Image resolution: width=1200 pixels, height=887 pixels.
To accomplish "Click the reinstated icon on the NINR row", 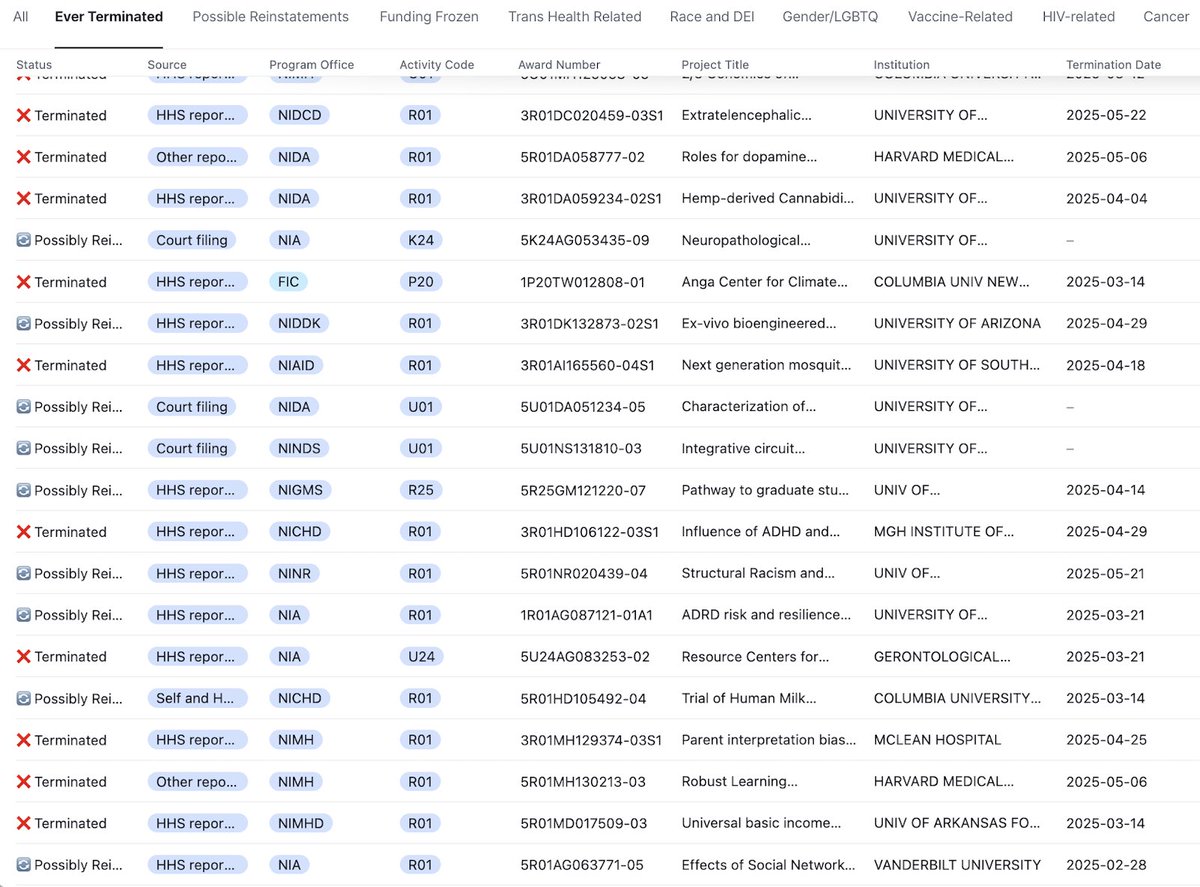I will 24,574.
